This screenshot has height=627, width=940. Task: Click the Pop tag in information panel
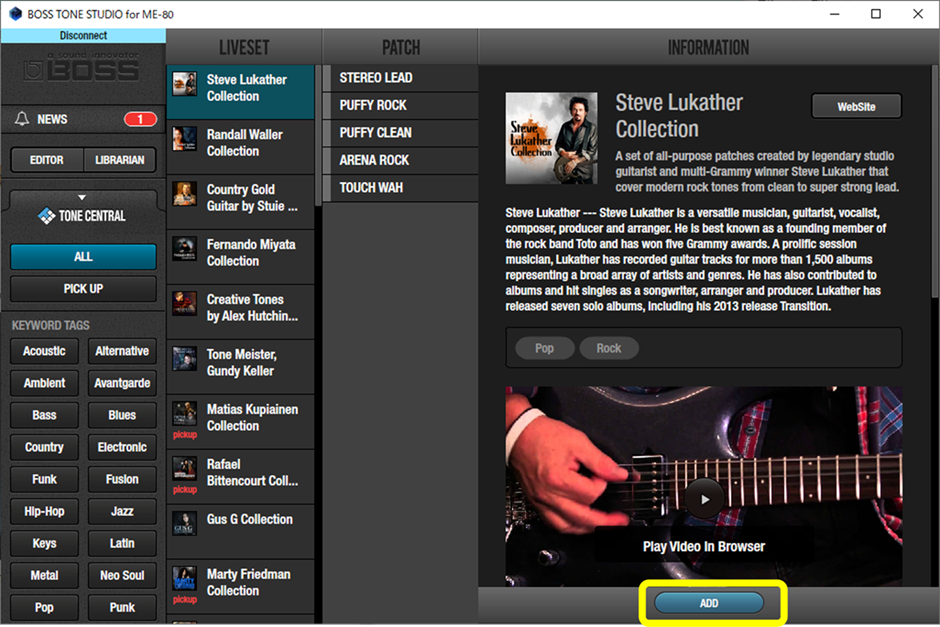[x=544, y=348]
